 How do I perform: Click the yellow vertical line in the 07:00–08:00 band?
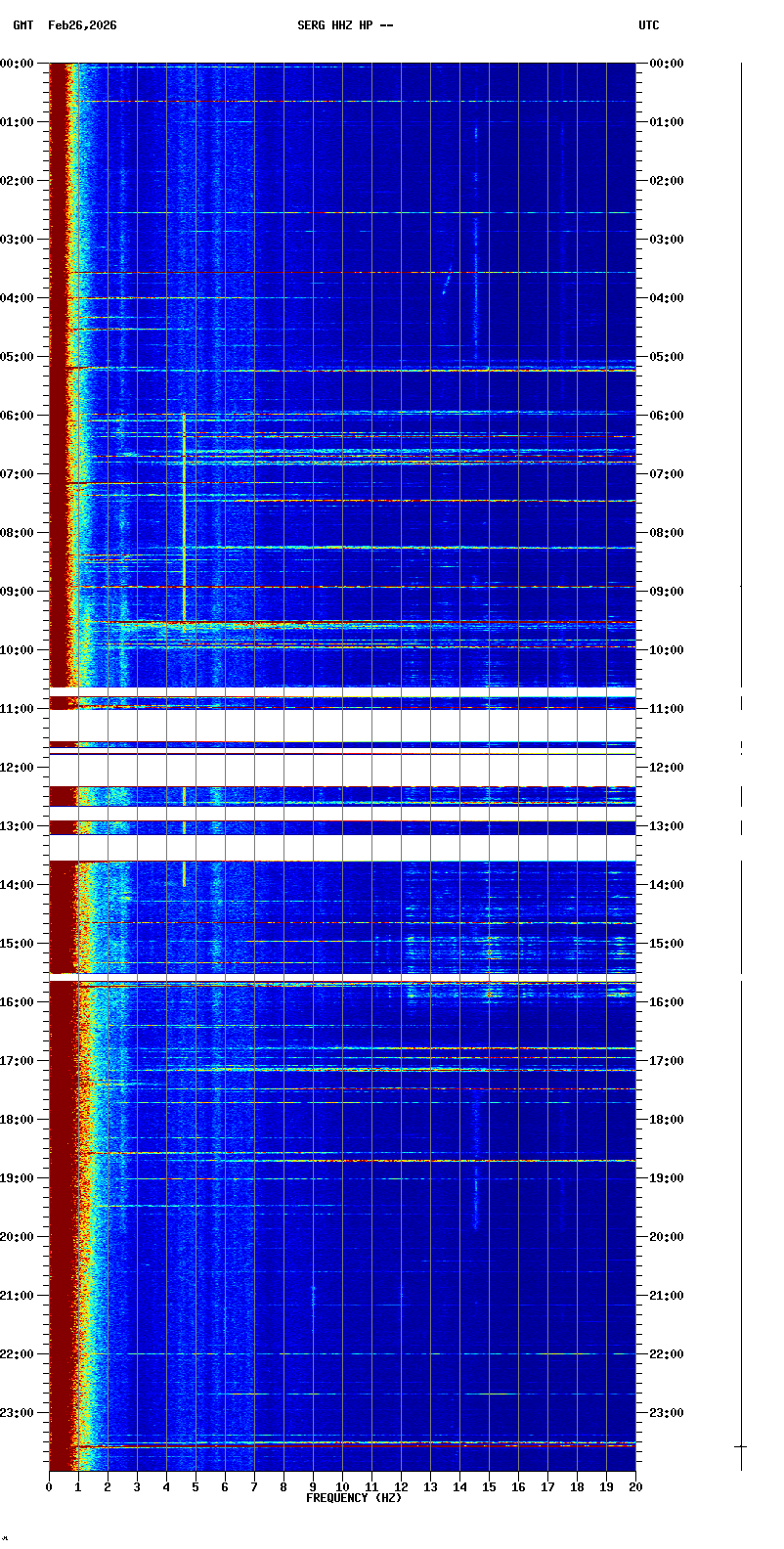[184, 504]
